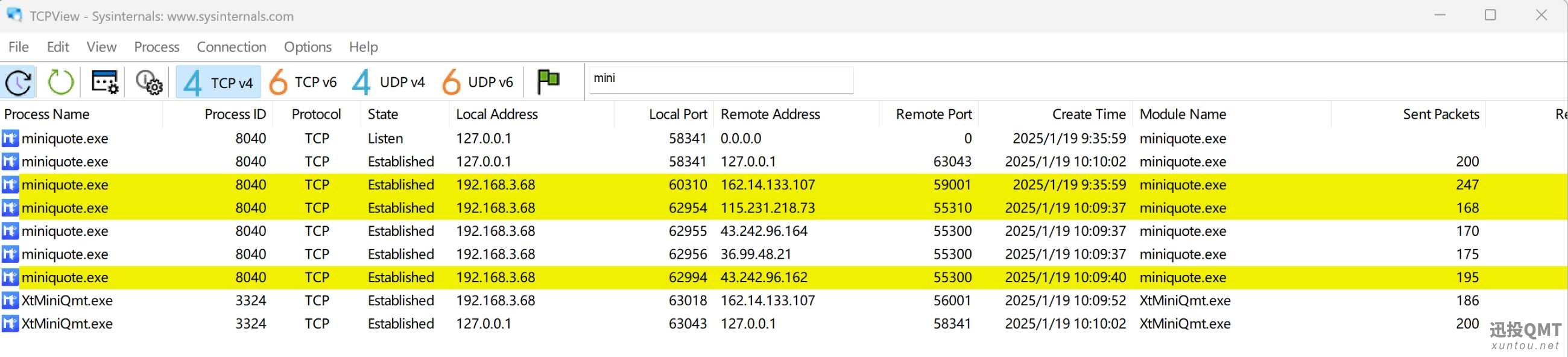Click XtMiniQmt.exe icon in local port 63018 row

click(10, 300)
